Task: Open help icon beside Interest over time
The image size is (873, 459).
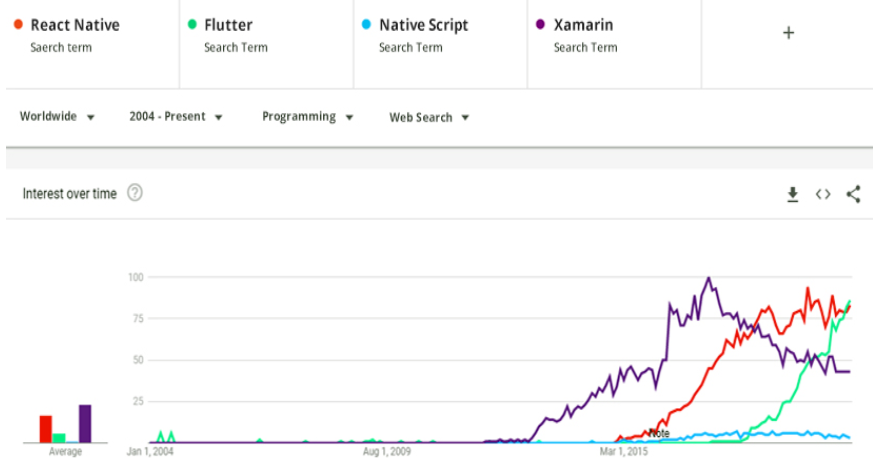Action: [135, 193]
